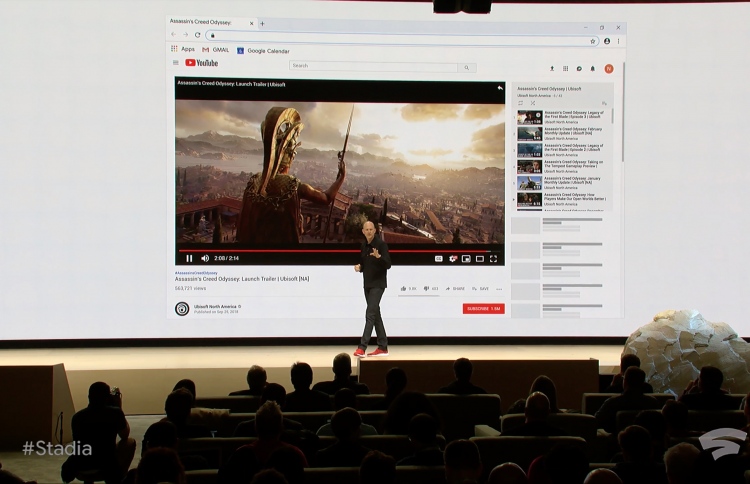The height and width of the screenshot is (484, 750).
Task: Toggle playlist loop icon
Action: (x=521, y=103)
